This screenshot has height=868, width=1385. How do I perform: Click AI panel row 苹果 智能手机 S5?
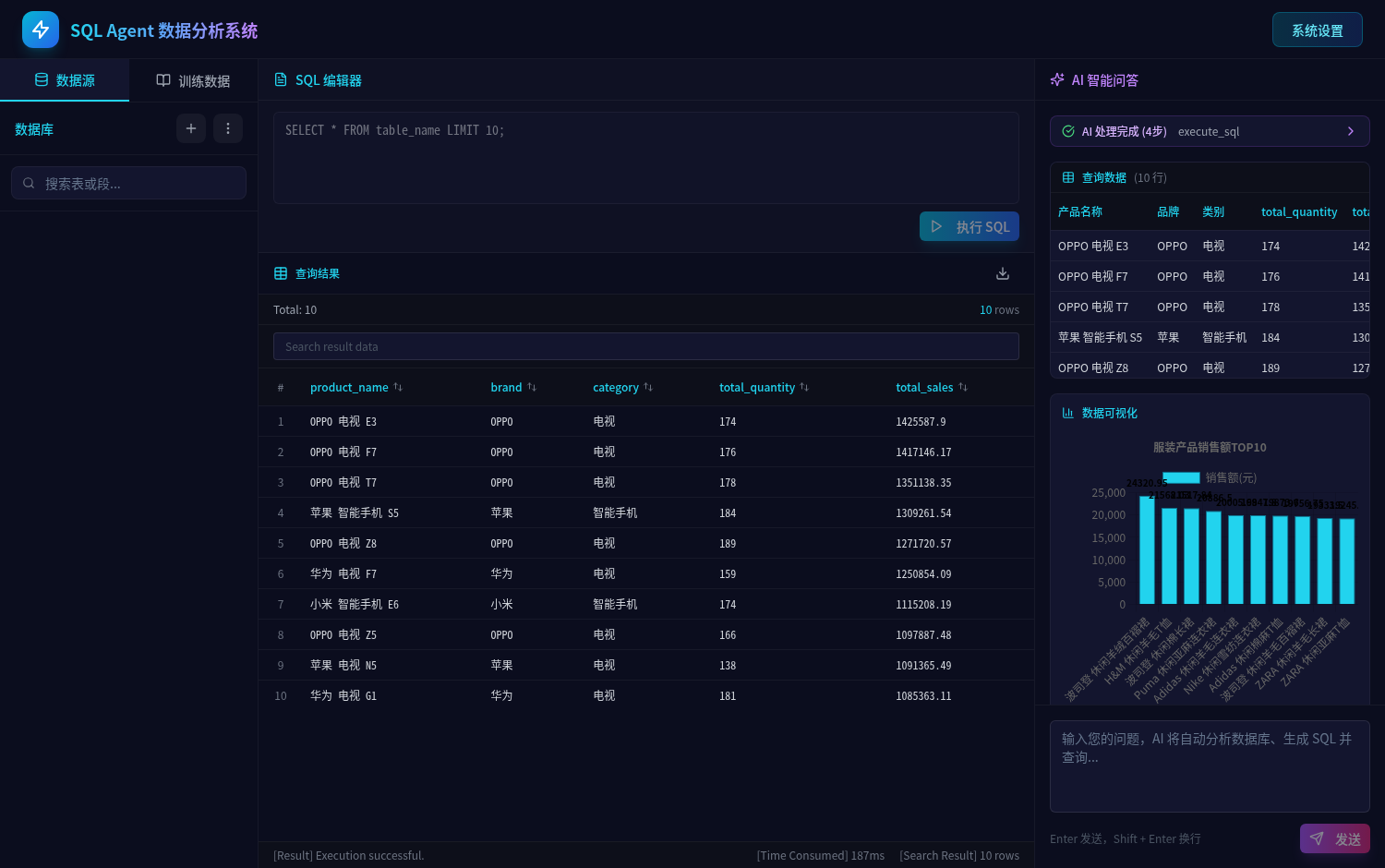click(1210, 337)
